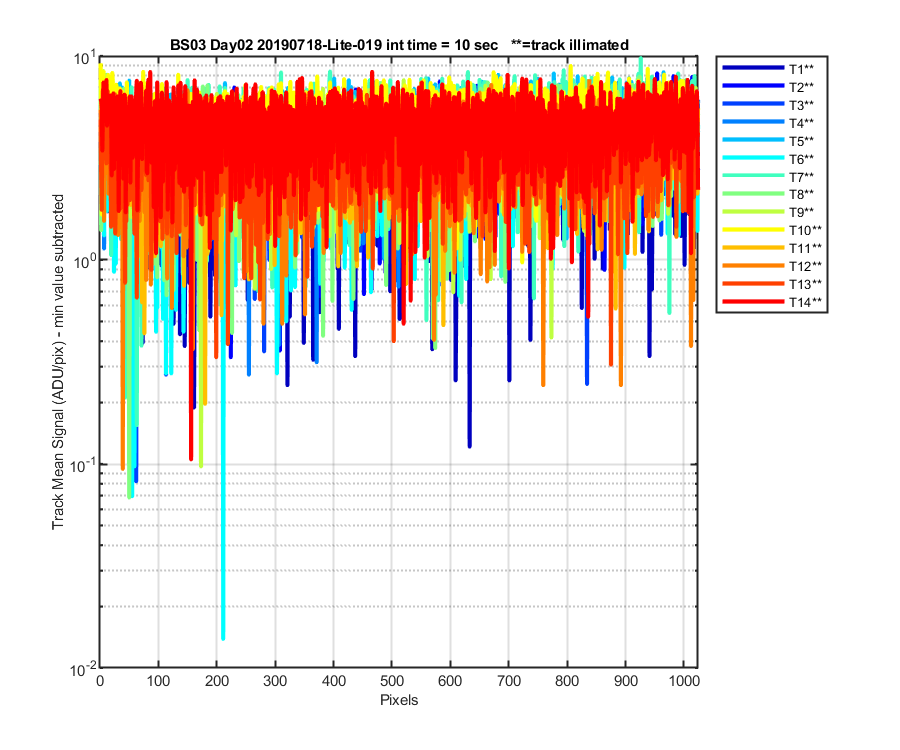This screenshot has height=750, width=900.
Task: Click the x-axis tick label 800
Action: click(567, 681)
